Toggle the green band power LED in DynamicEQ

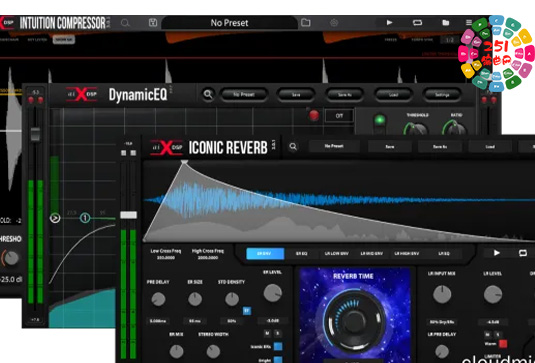(x=379, y=120)
